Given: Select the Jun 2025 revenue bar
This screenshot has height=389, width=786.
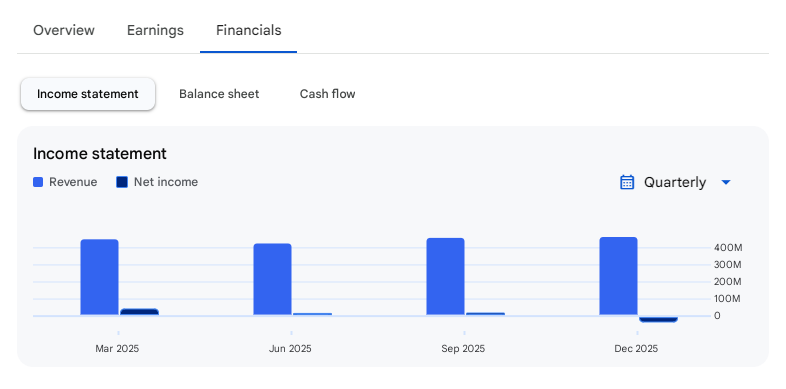Looking at the screenshot, I should [272, 279].
